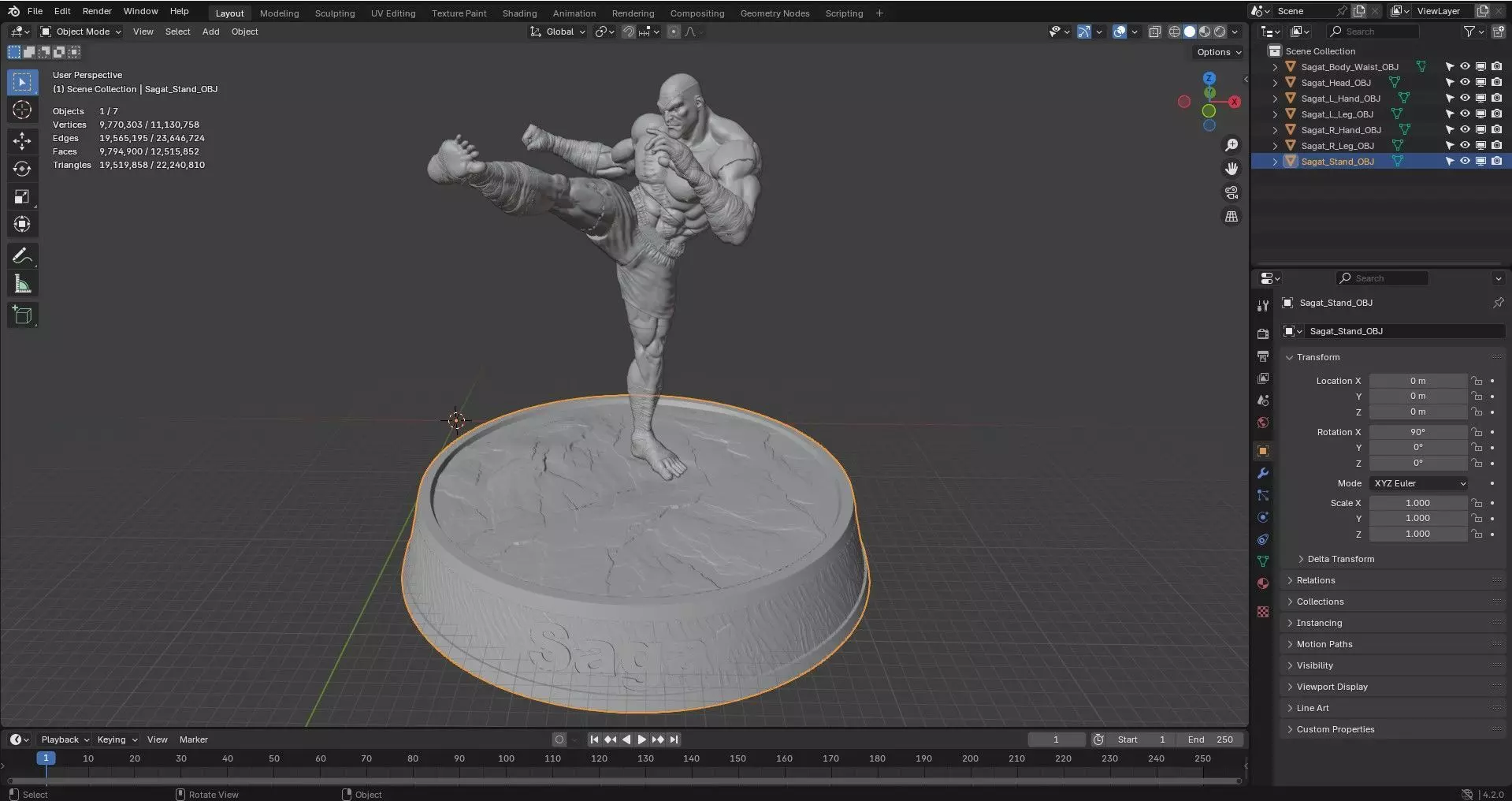Select the Measure tool
This screenshot has width=1512, height=801.
(22, 284)
